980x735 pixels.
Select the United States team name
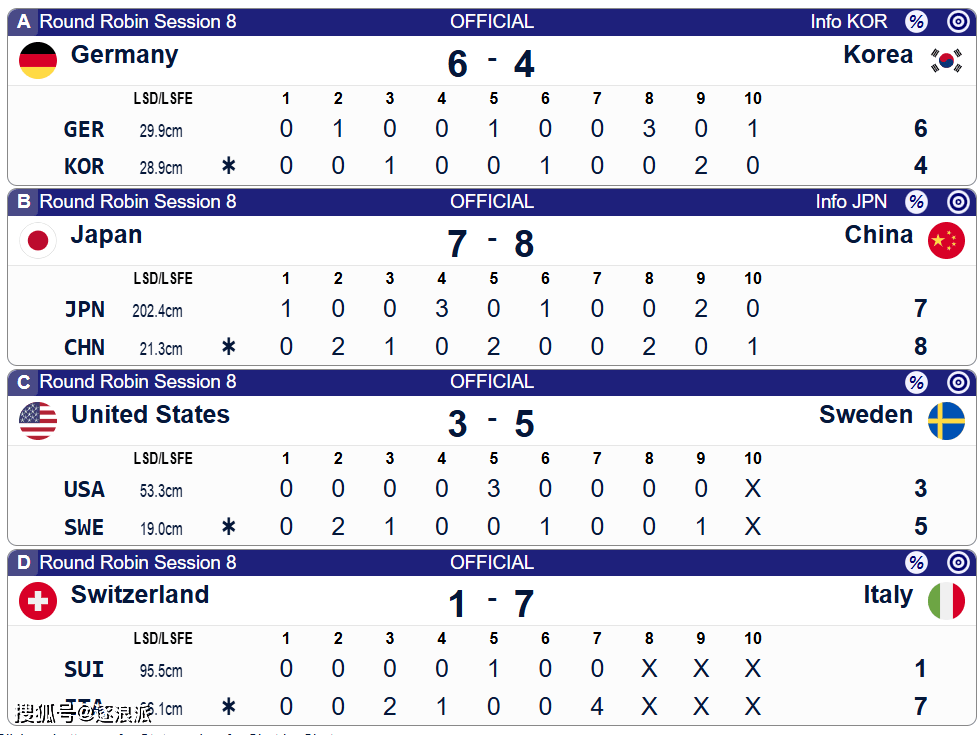150,415
